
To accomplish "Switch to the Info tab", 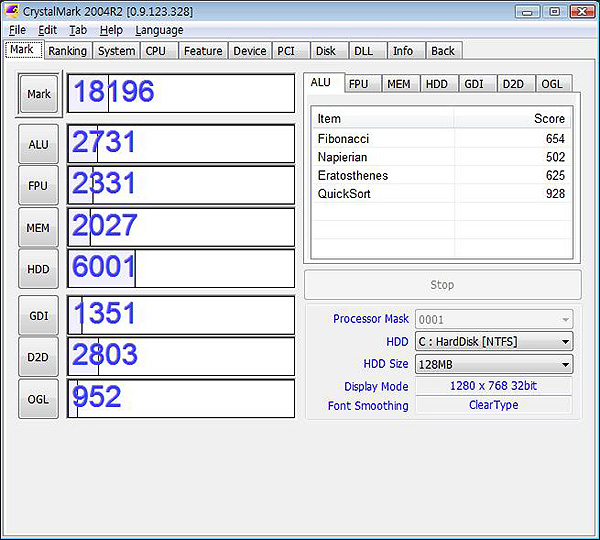I will pos(406,51).
